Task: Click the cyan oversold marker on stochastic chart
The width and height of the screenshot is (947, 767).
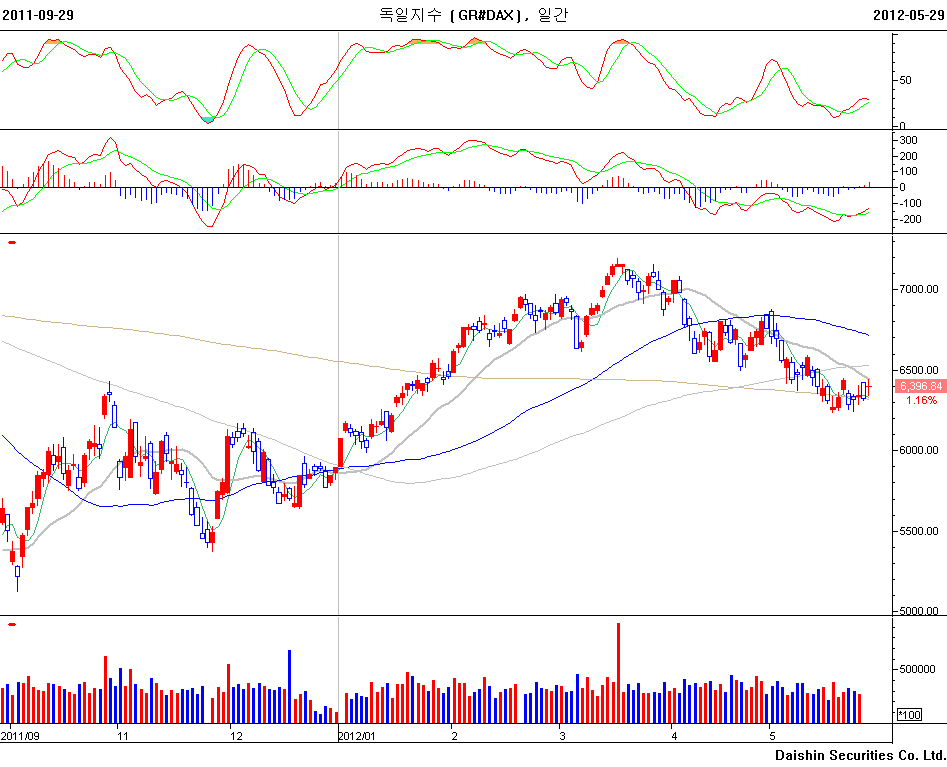Action: (x=207, y=119)
